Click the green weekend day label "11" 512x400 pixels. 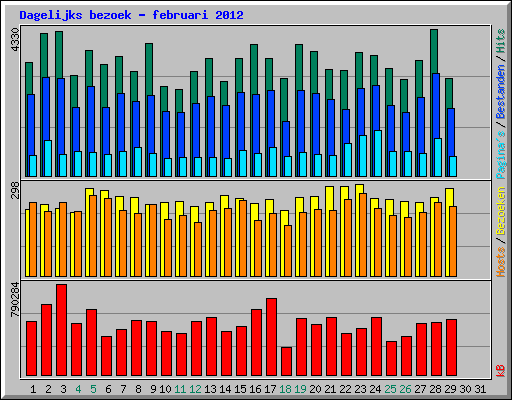(x=180, y=389)
